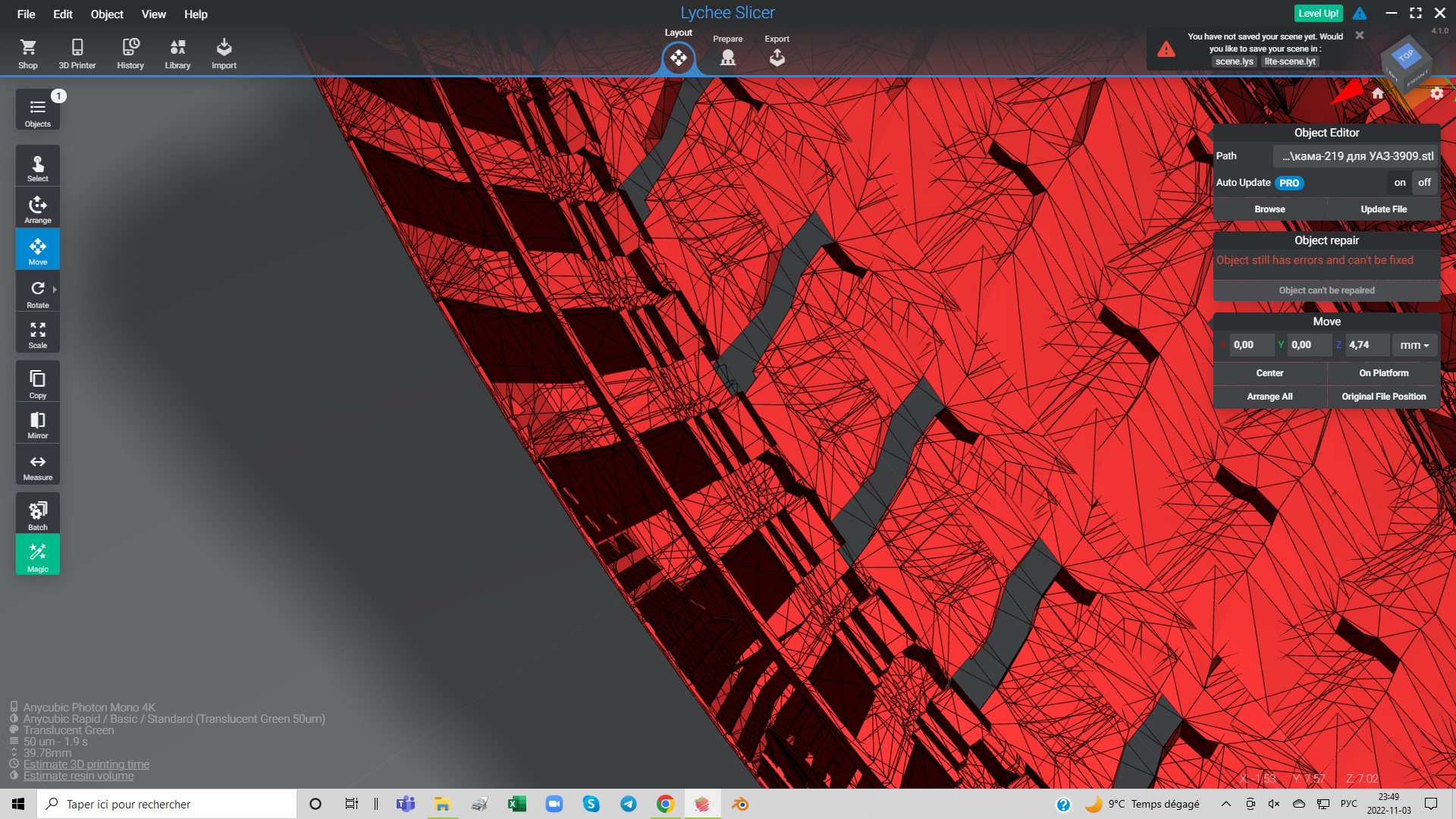The image size is (1456, 819).
Task: Click the home view icon
Action: click(1378, 93)
